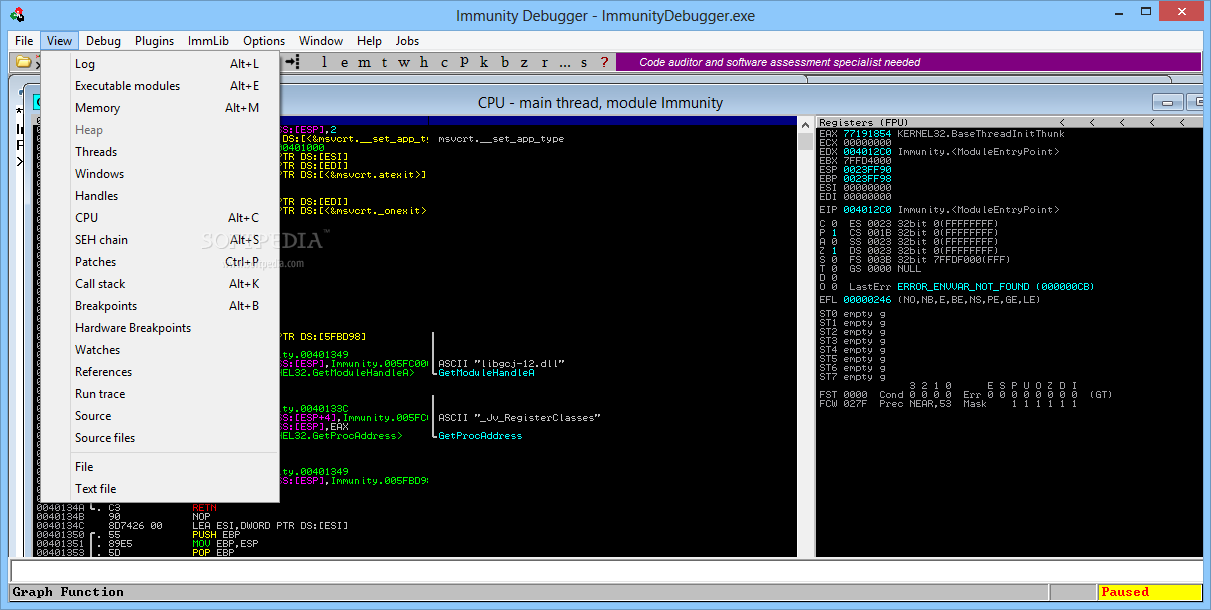Minimize the CPU child window
This screenshot has height=610, width=1211.
click(x=1167, y=102)
